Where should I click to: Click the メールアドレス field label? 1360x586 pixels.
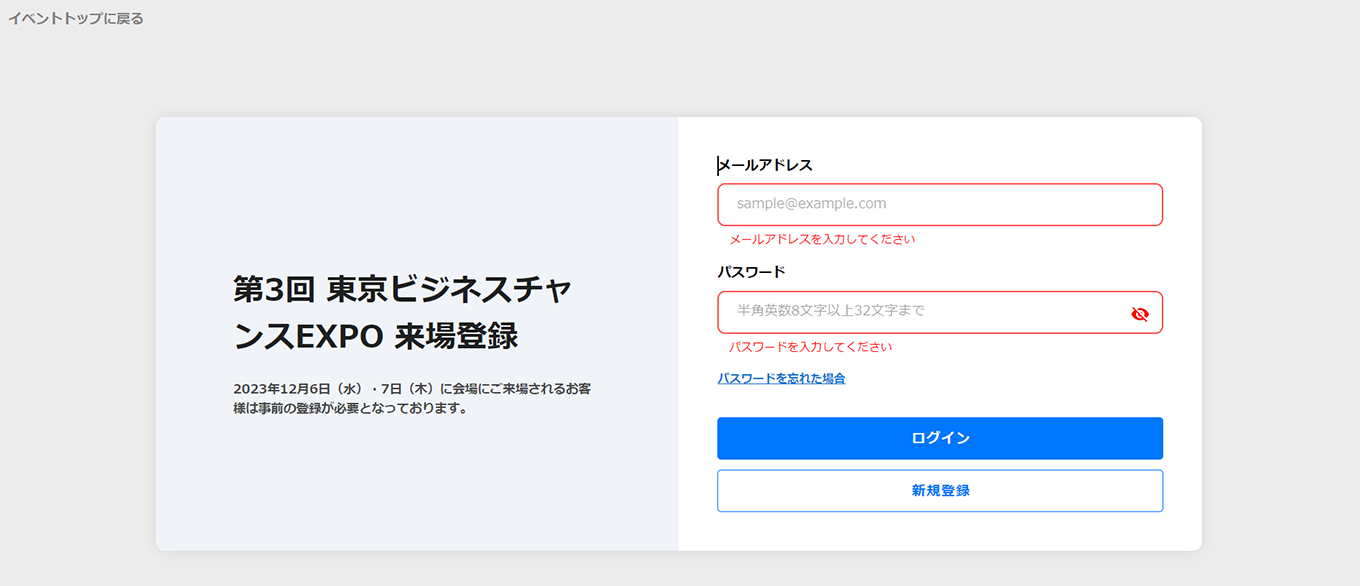point(765,165)
